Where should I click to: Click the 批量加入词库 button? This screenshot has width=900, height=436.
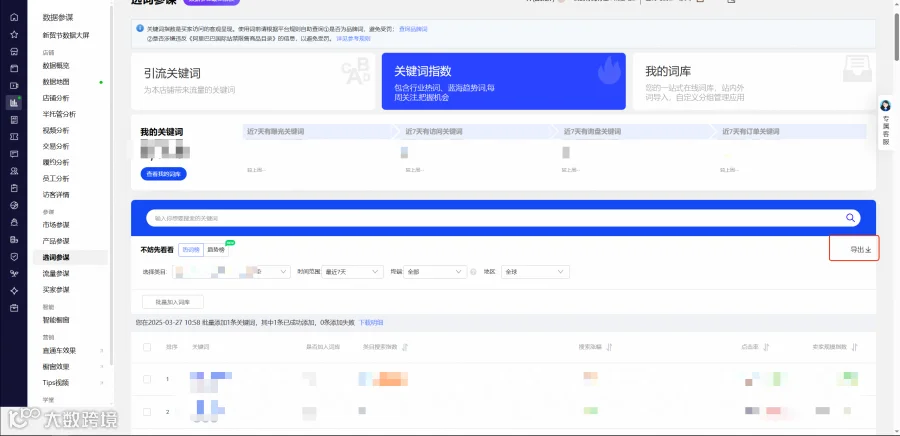173,302
